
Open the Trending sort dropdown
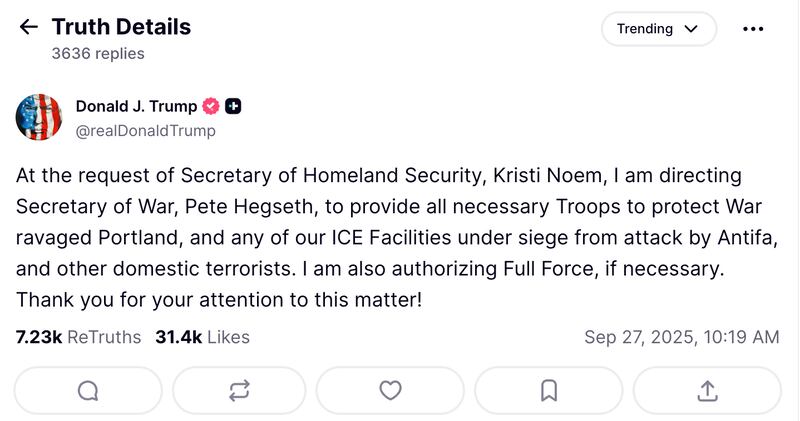coord(645,29)
